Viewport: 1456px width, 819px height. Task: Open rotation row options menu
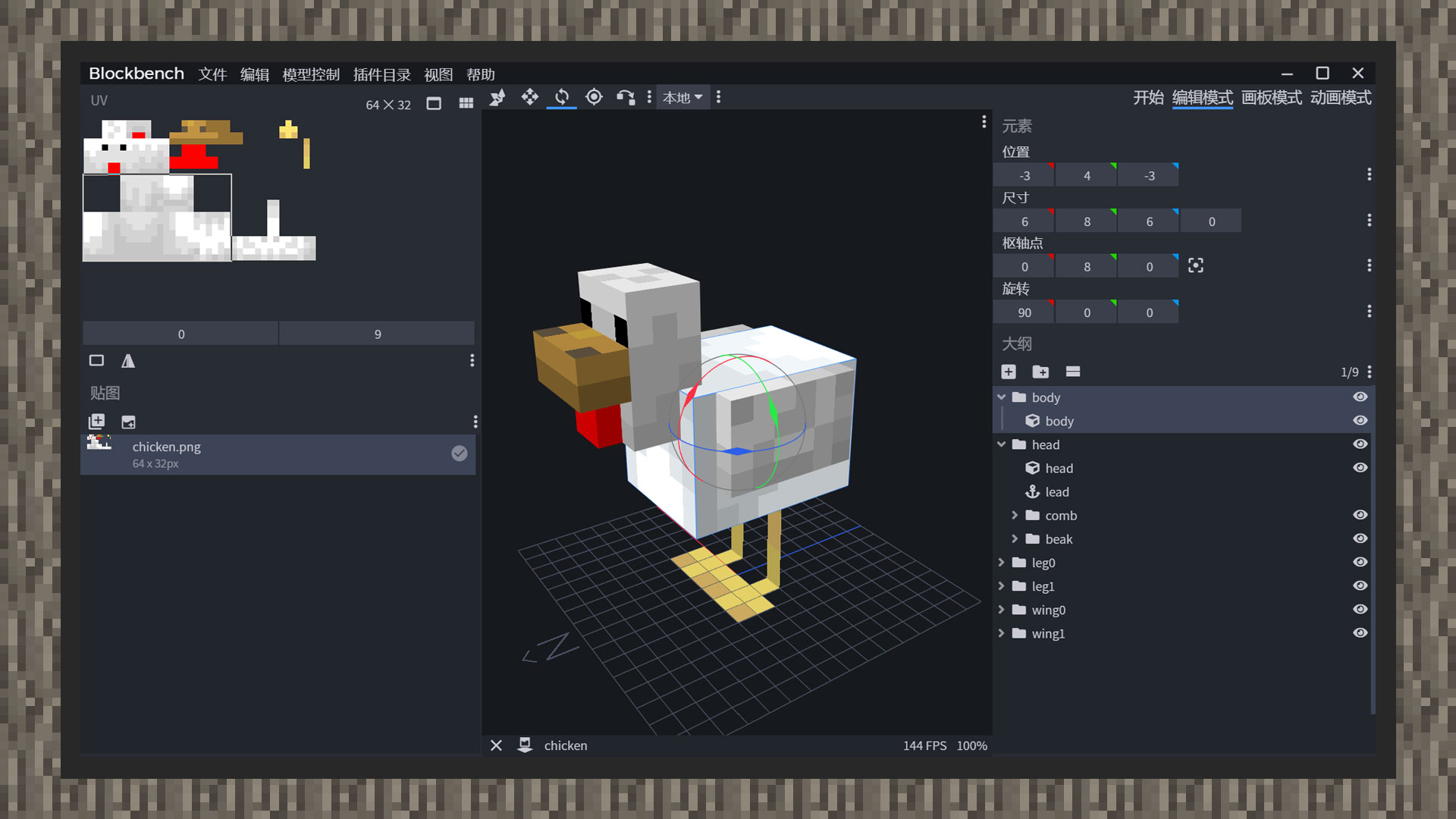tap(1369, 311)
